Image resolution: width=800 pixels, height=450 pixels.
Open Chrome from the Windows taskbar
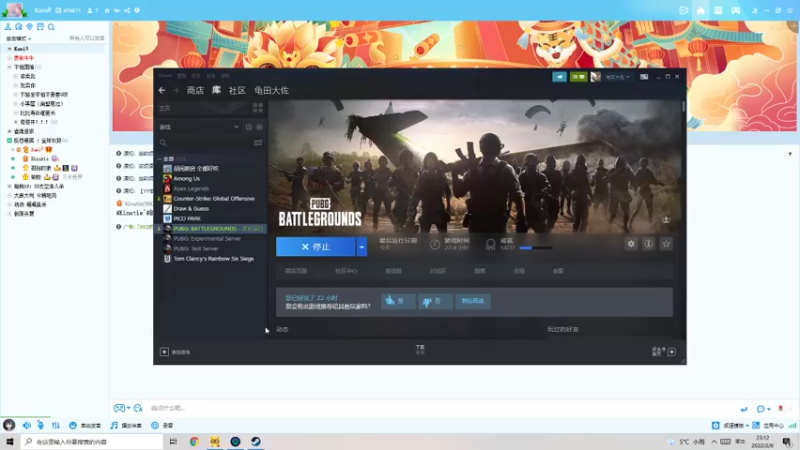pos(194,441)
